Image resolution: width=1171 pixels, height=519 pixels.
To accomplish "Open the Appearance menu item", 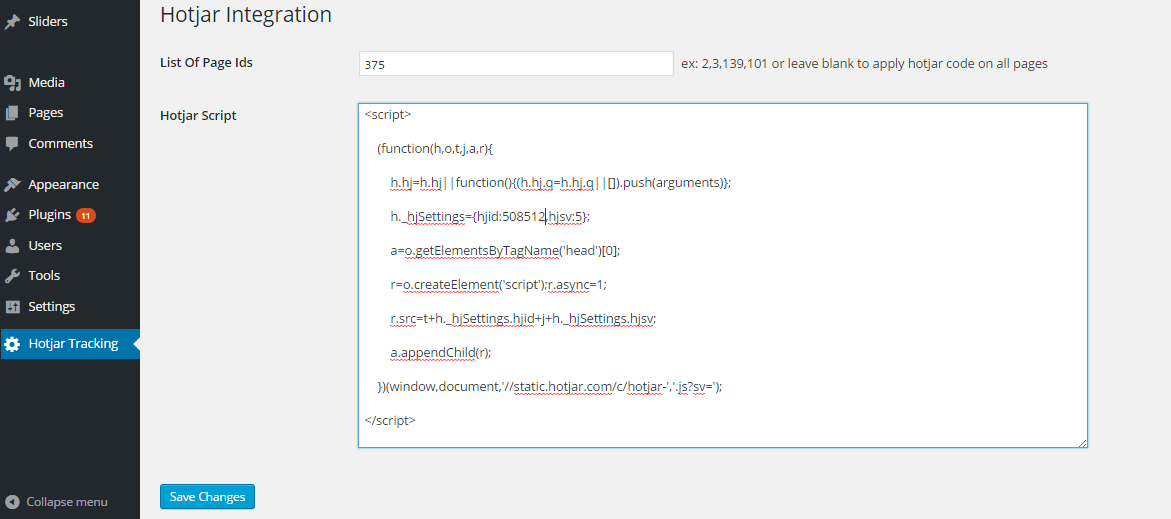I will pos(63,185).
